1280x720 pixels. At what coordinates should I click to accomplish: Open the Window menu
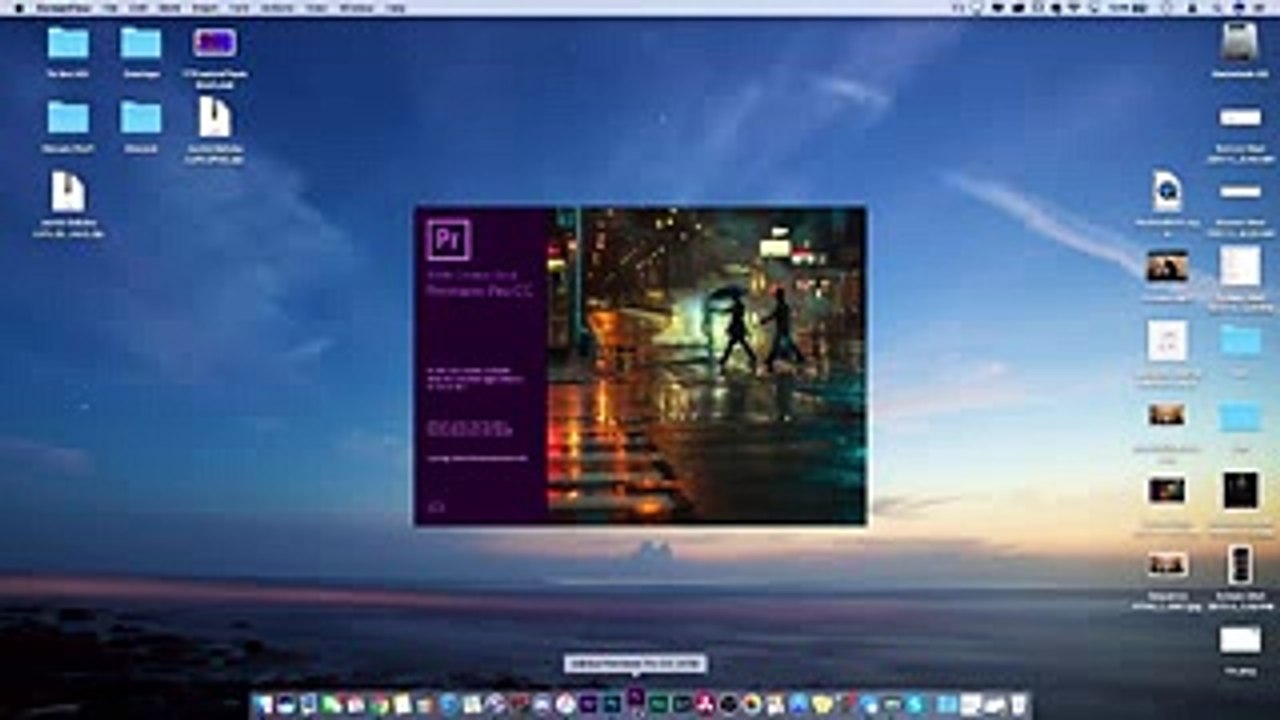(356, 8)
